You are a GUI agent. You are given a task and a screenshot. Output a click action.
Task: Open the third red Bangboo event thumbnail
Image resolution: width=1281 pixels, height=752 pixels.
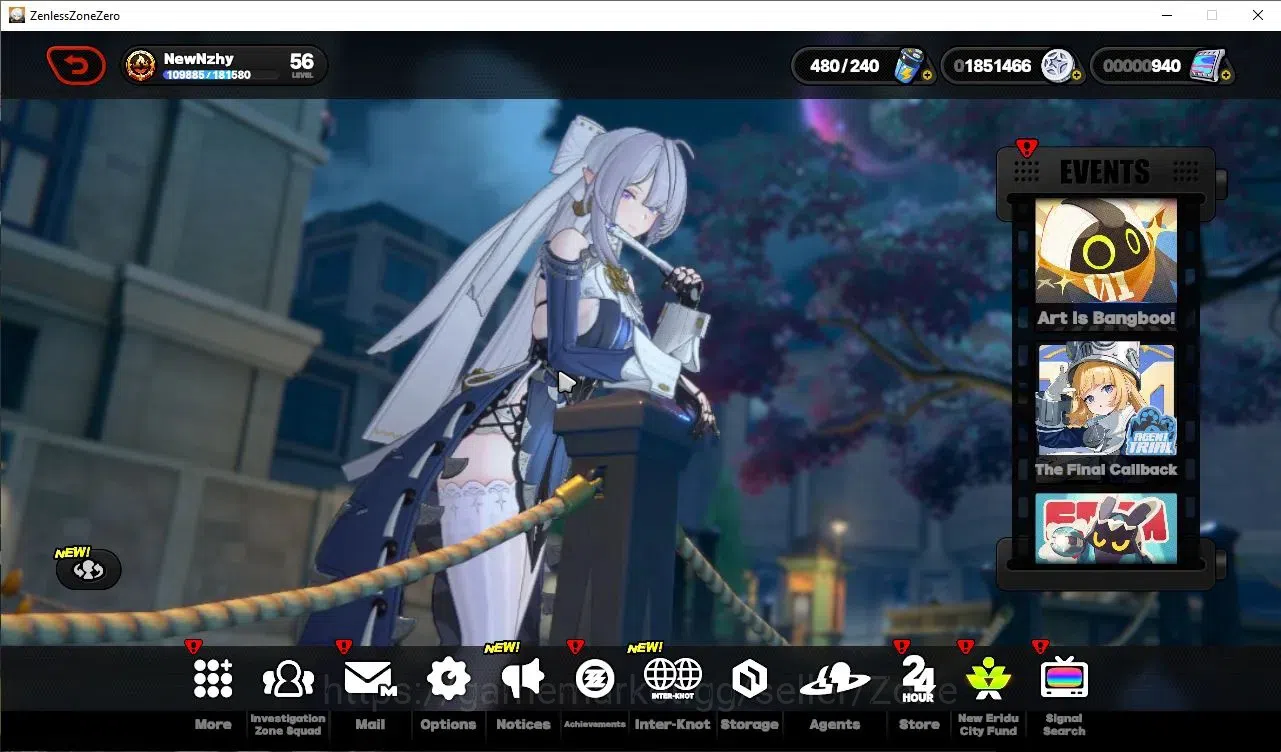click(x=1106, y=528)
